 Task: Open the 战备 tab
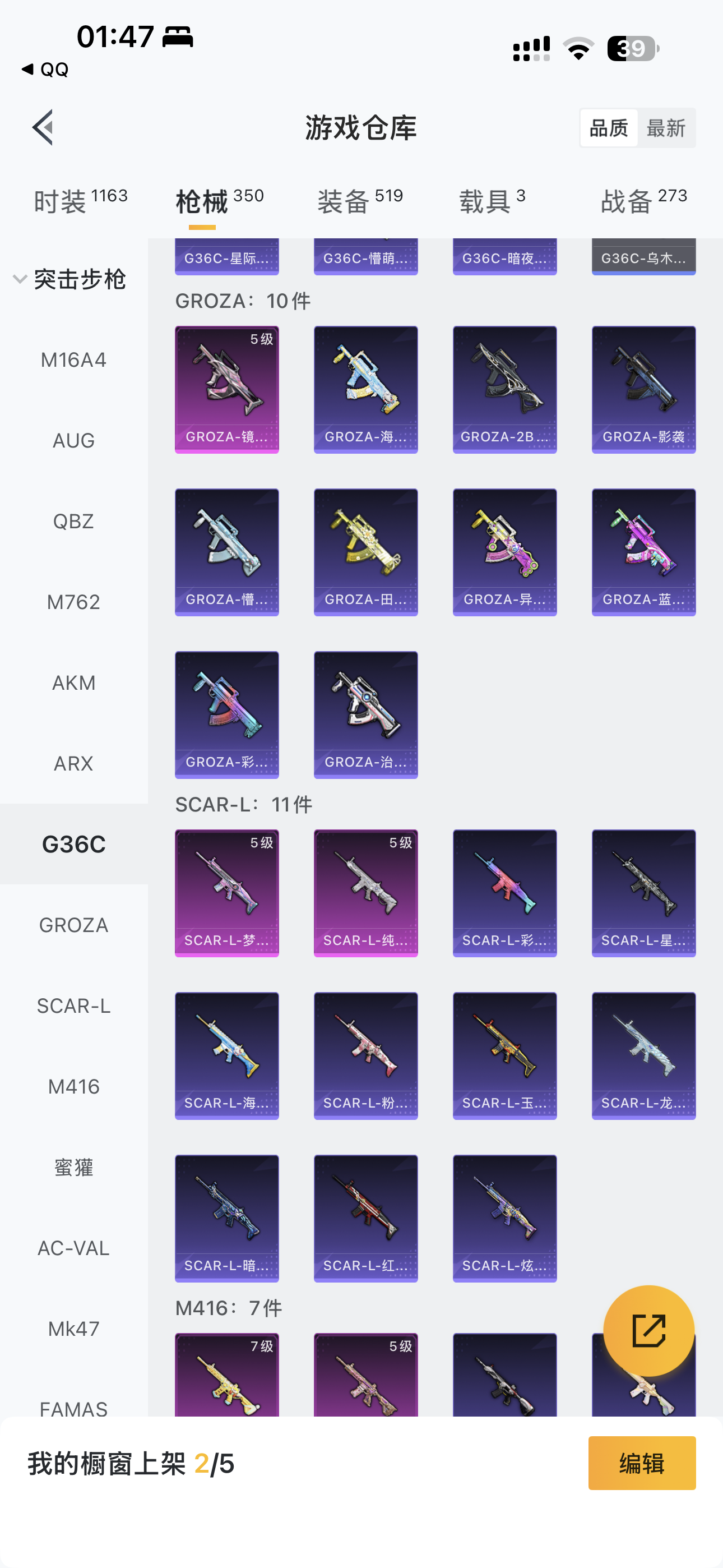(644, 201)
